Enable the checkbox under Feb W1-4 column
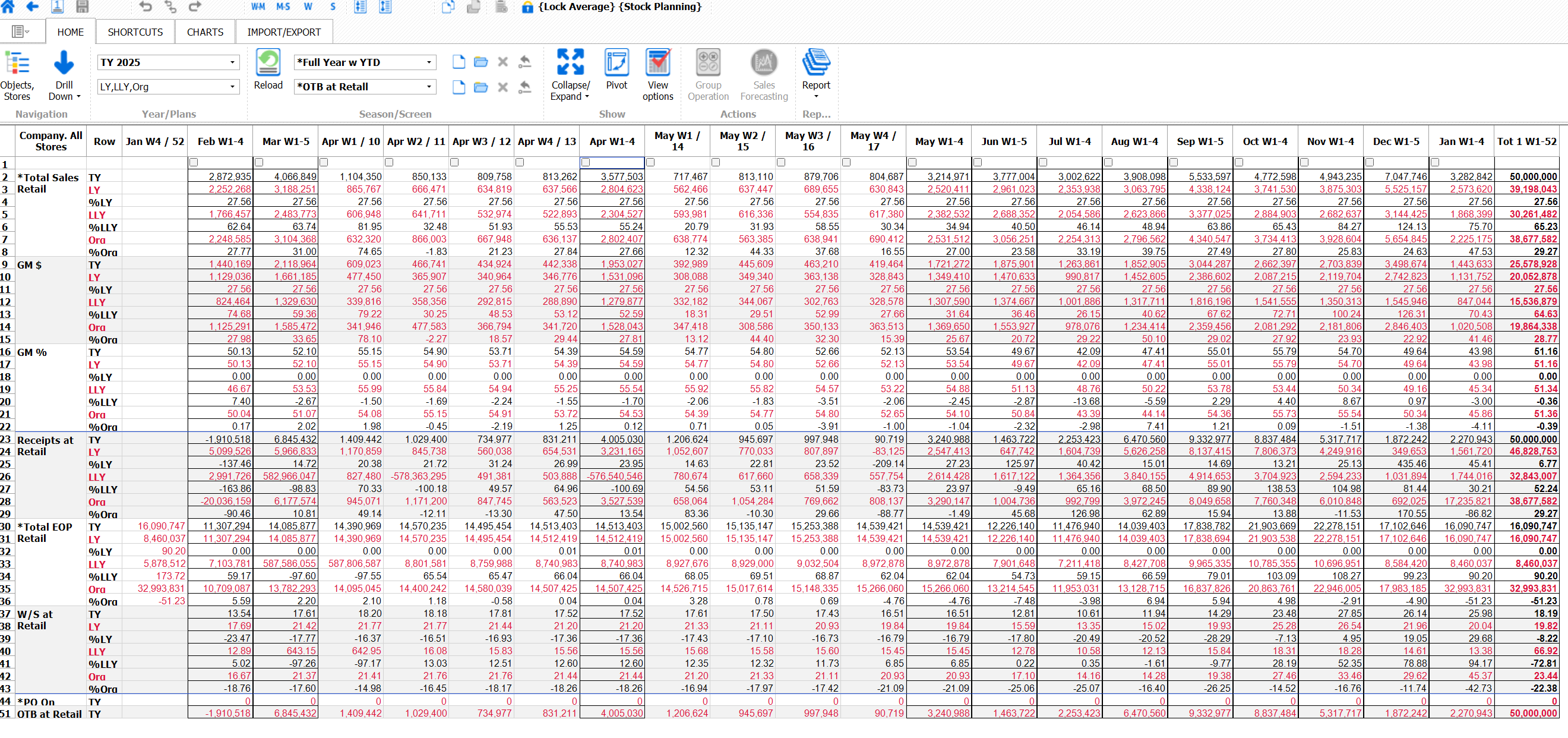Viewport: 1568px width, 738px height. (x=193, y=162)
